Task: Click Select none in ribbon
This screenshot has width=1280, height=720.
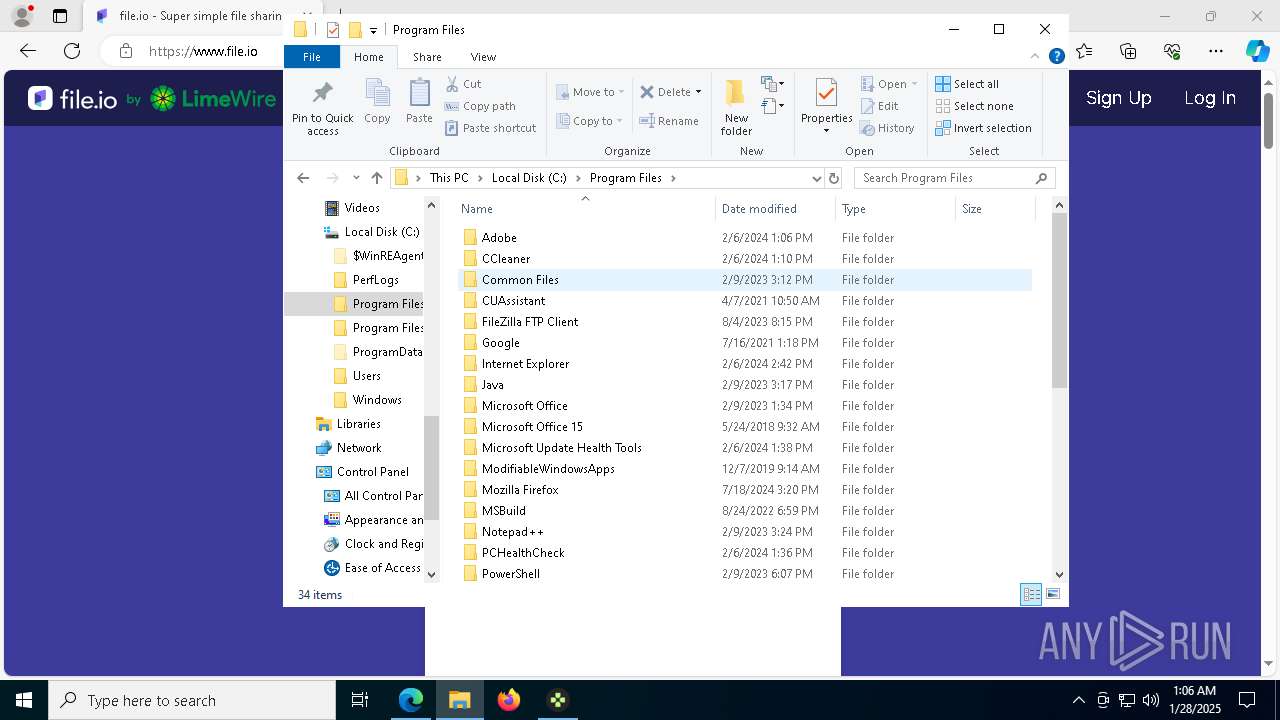Action: point(974,106)
